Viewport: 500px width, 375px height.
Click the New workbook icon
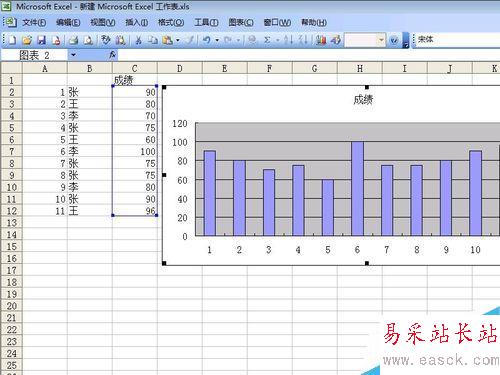point(12,40)
